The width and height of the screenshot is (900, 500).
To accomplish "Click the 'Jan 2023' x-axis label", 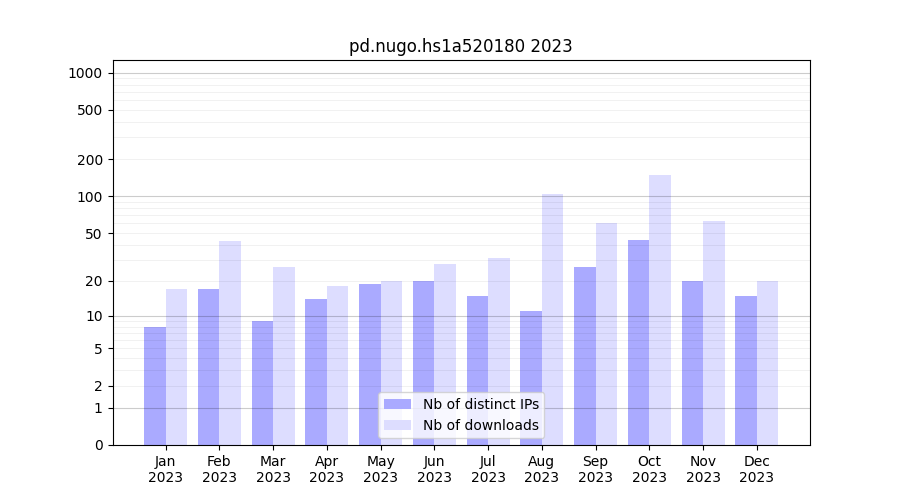I will click(166, 469).
